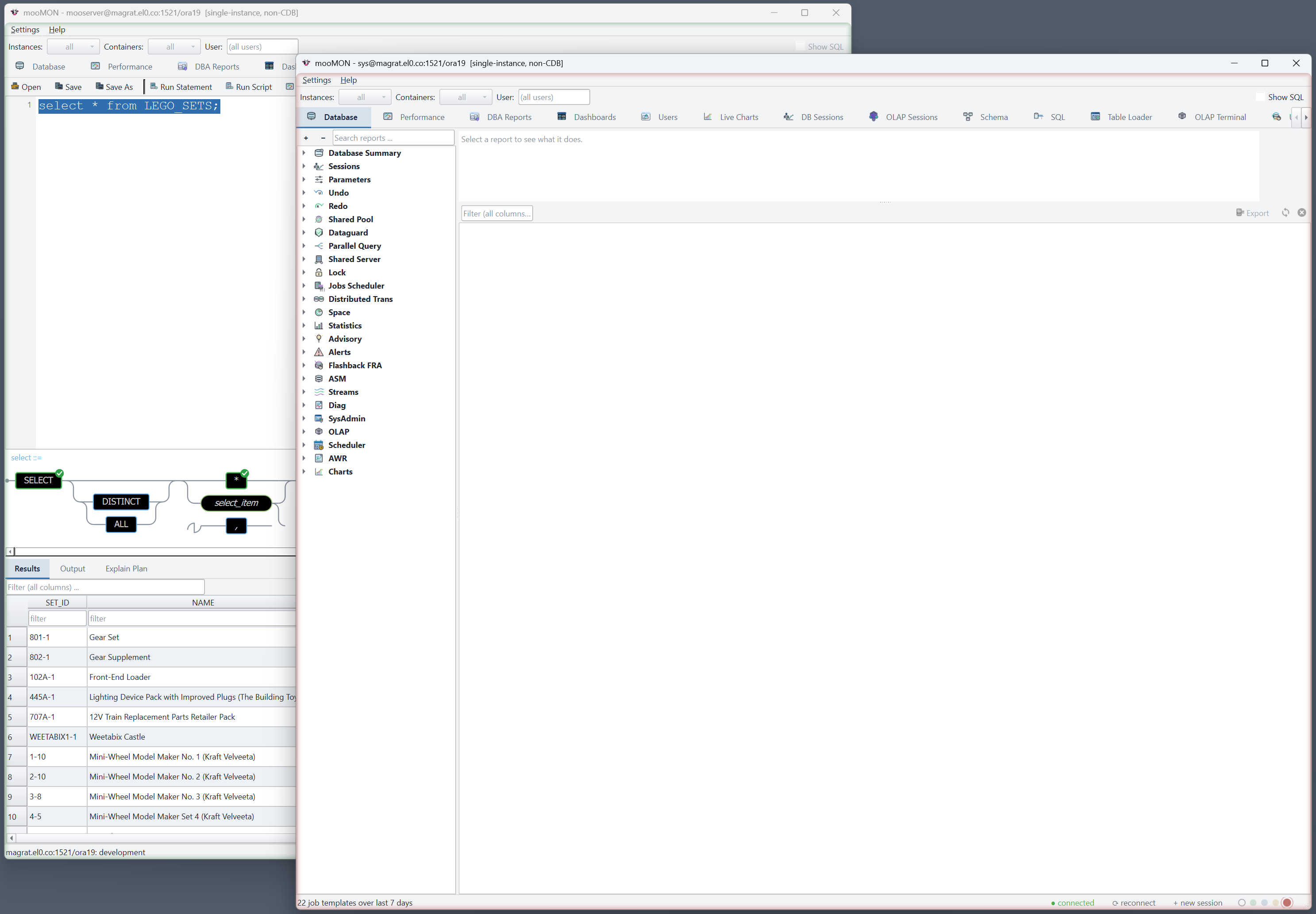
Task: Click the Parameters sliders icon
Action: (319, 179)
